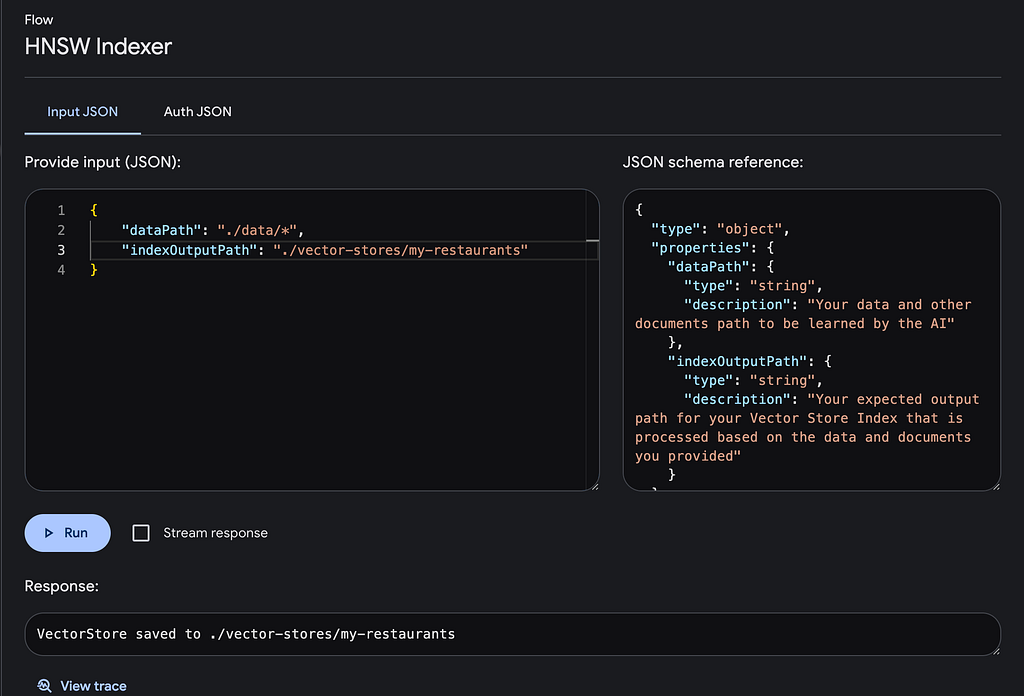
Task: Place cursor in "./data/*" value
Action: click(x=258, y=230)
